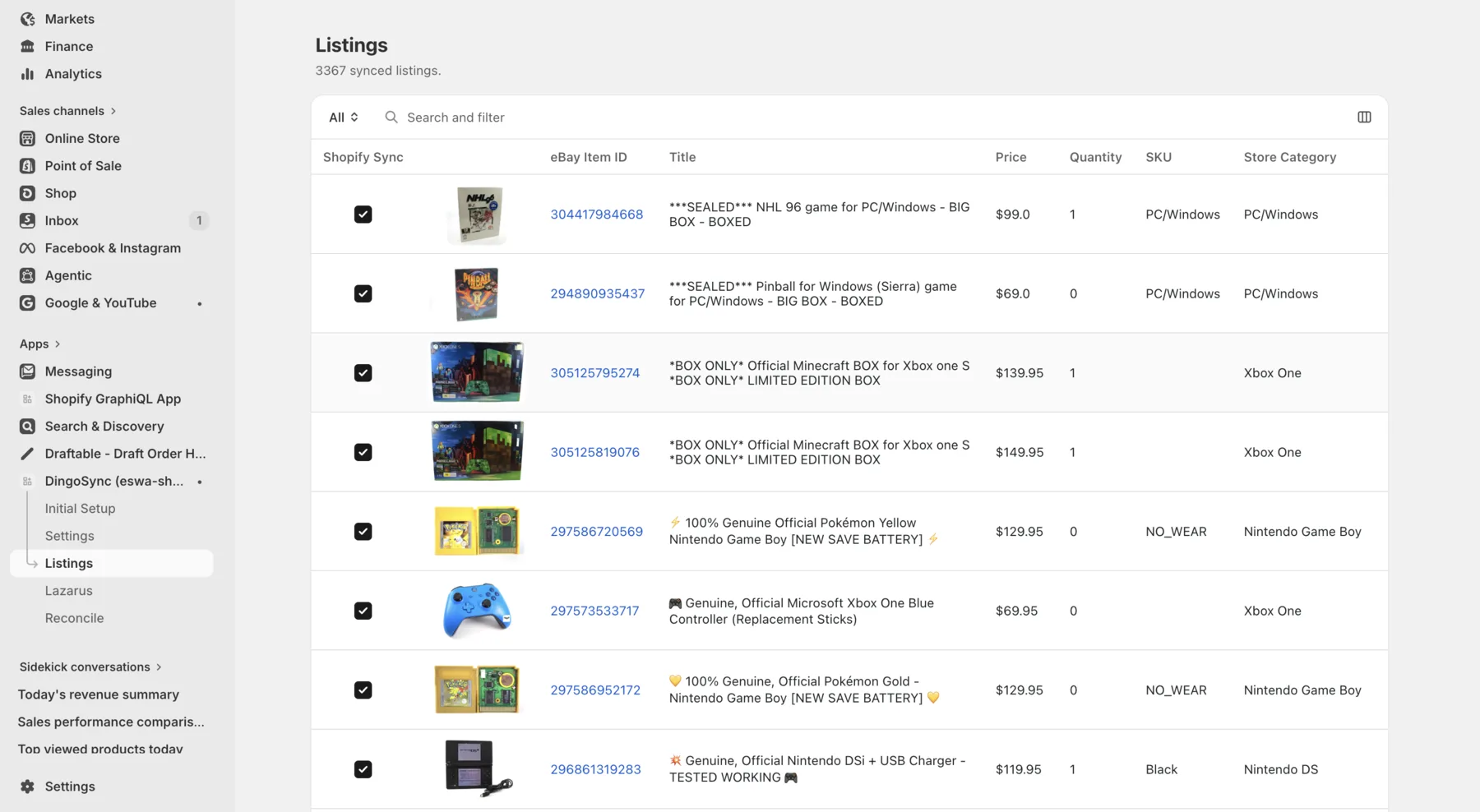Open eBay item 296861319283 link
Viewport: 1480px width, 812px height.
pos(595,769)
